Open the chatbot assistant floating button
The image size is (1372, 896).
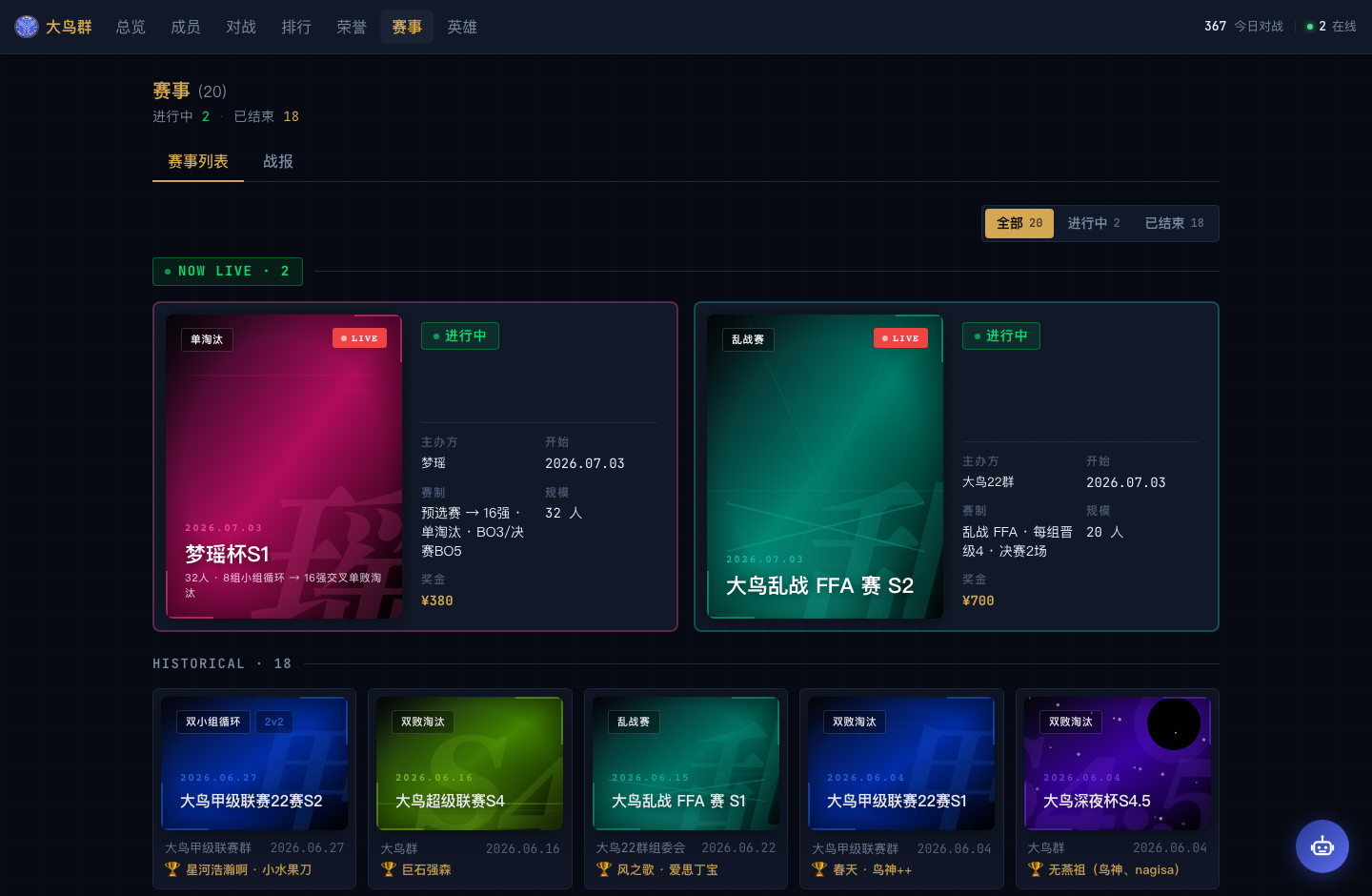click(1322, 846)
